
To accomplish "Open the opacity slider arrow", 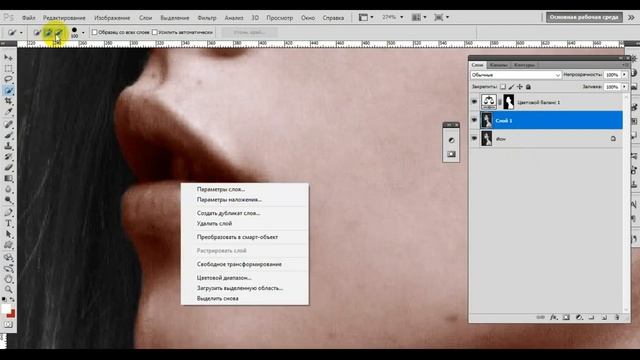I will (624, 75).
